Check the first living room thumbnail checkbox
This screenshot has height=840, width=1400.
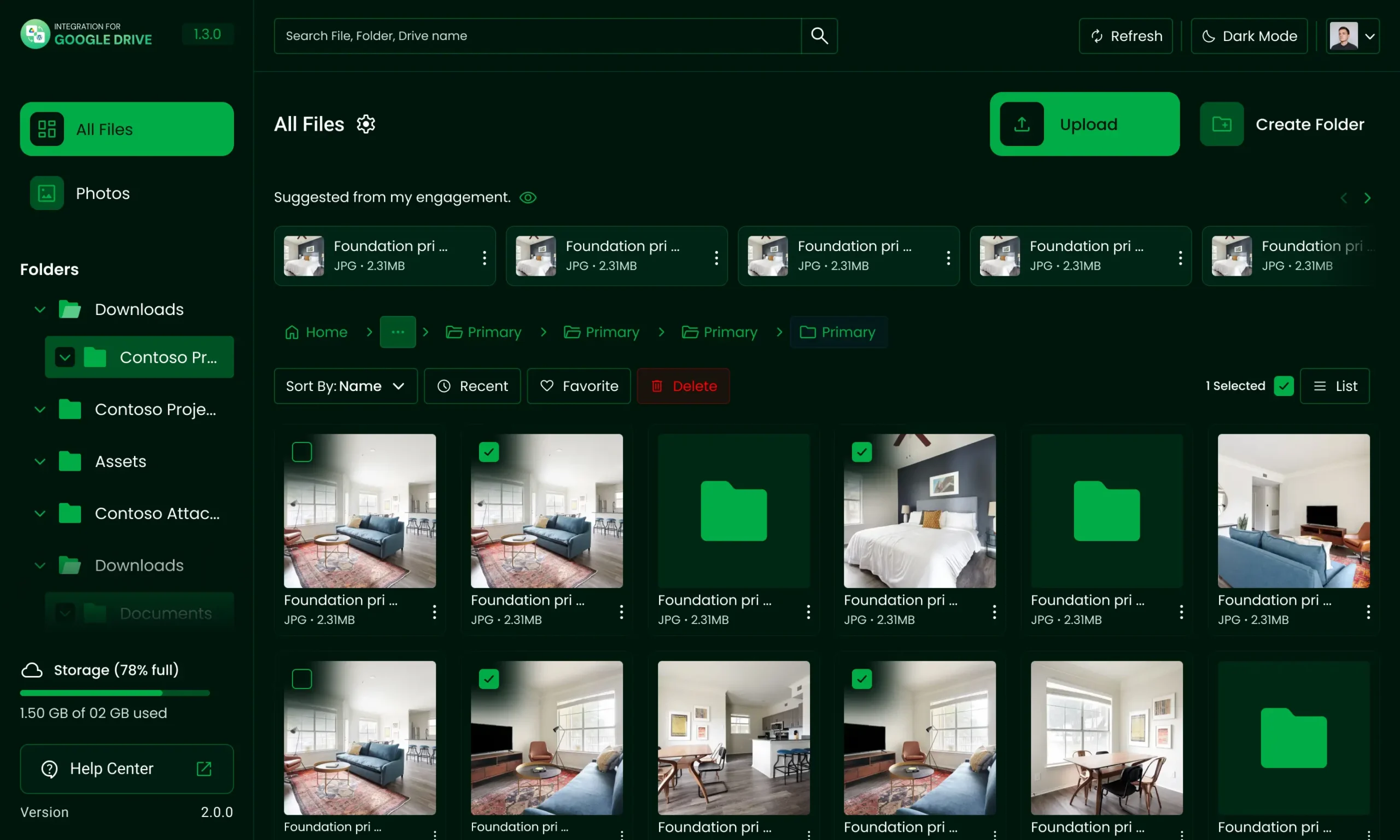click(302, 451)
